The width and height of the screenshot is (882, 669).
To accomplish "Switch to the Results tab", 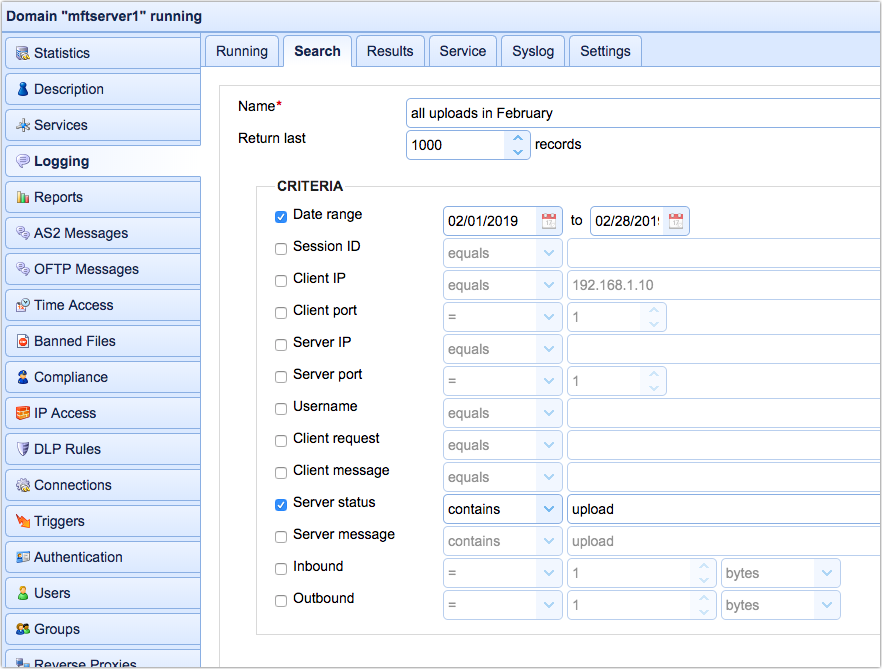I will pos(389,50).
